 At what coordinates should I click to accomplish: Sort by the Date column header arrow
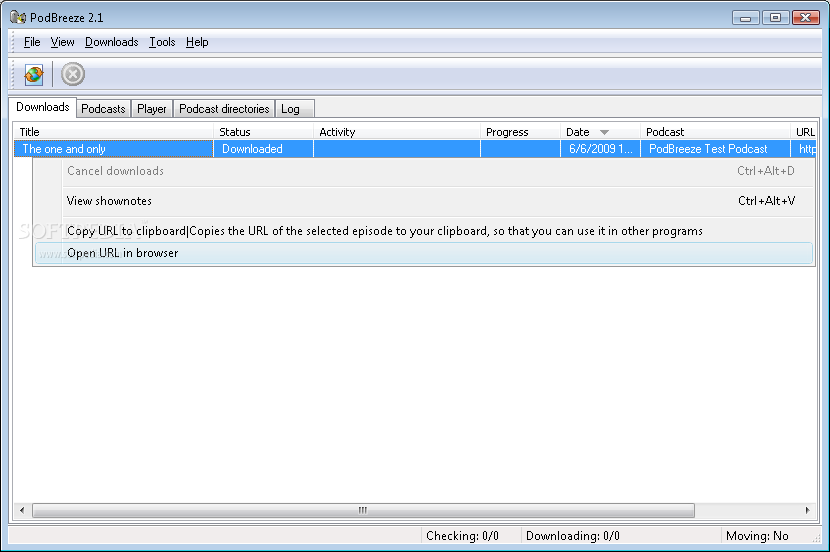[x=604, y=132]
